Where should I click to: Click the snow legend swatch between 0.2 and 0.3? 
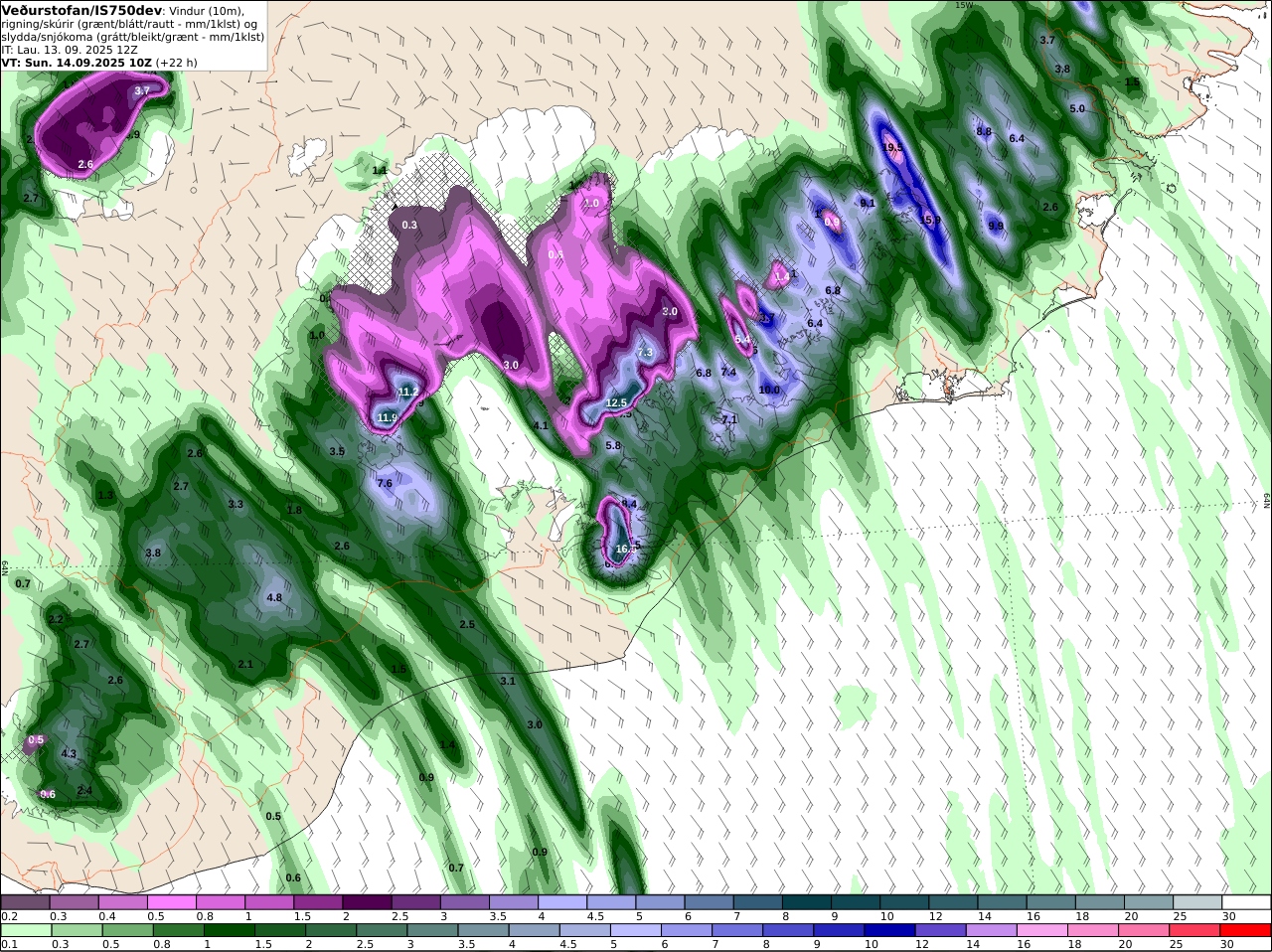(x=25, y=902)
